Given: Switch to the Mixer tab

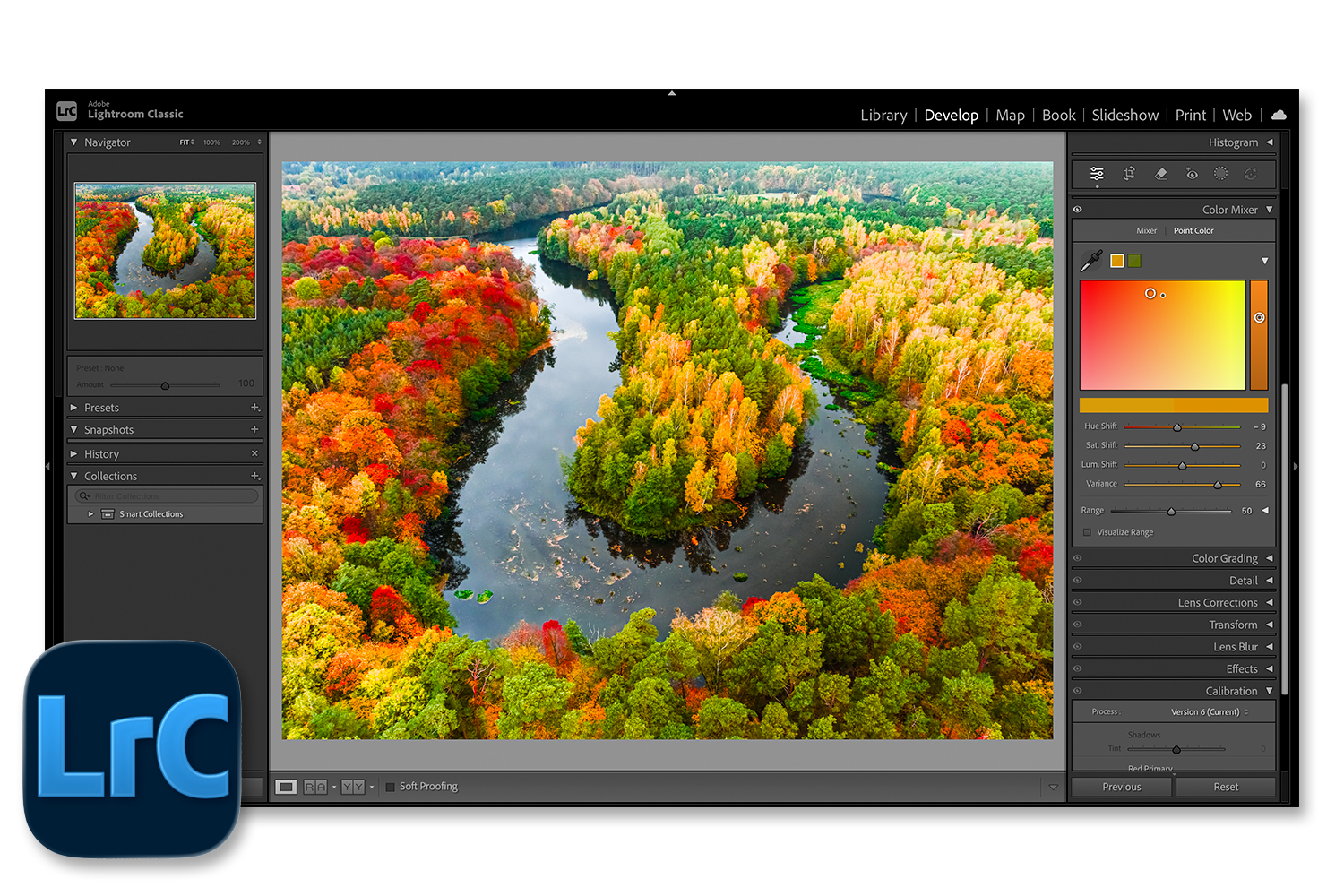Looking at the screenshot, I should 1146,231.
